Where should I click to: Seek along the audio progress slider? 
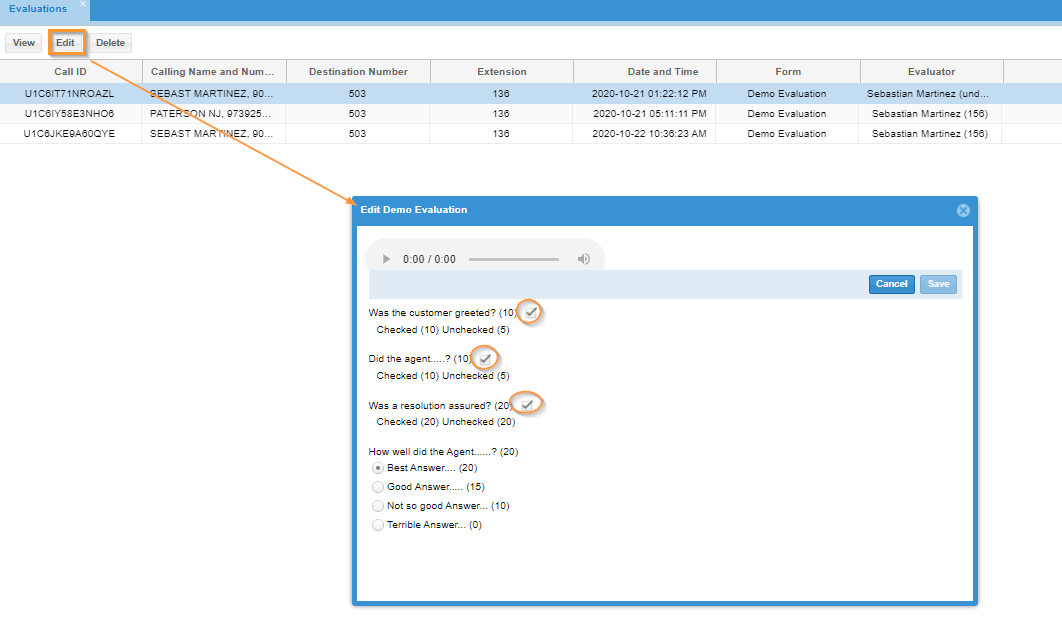[514, 259]
